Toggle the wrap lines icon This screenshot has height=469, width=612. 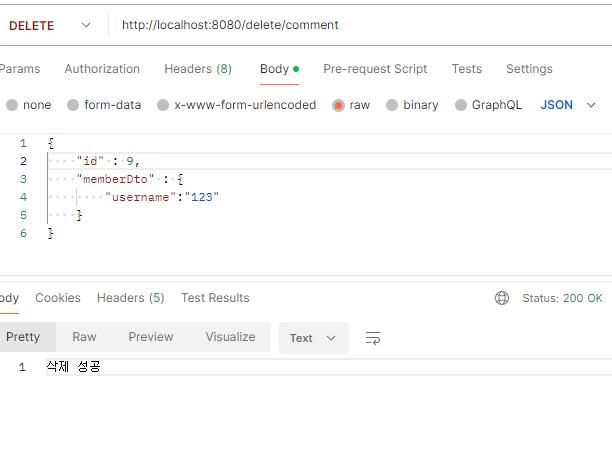pyautogui.click(x=373, y=338)
